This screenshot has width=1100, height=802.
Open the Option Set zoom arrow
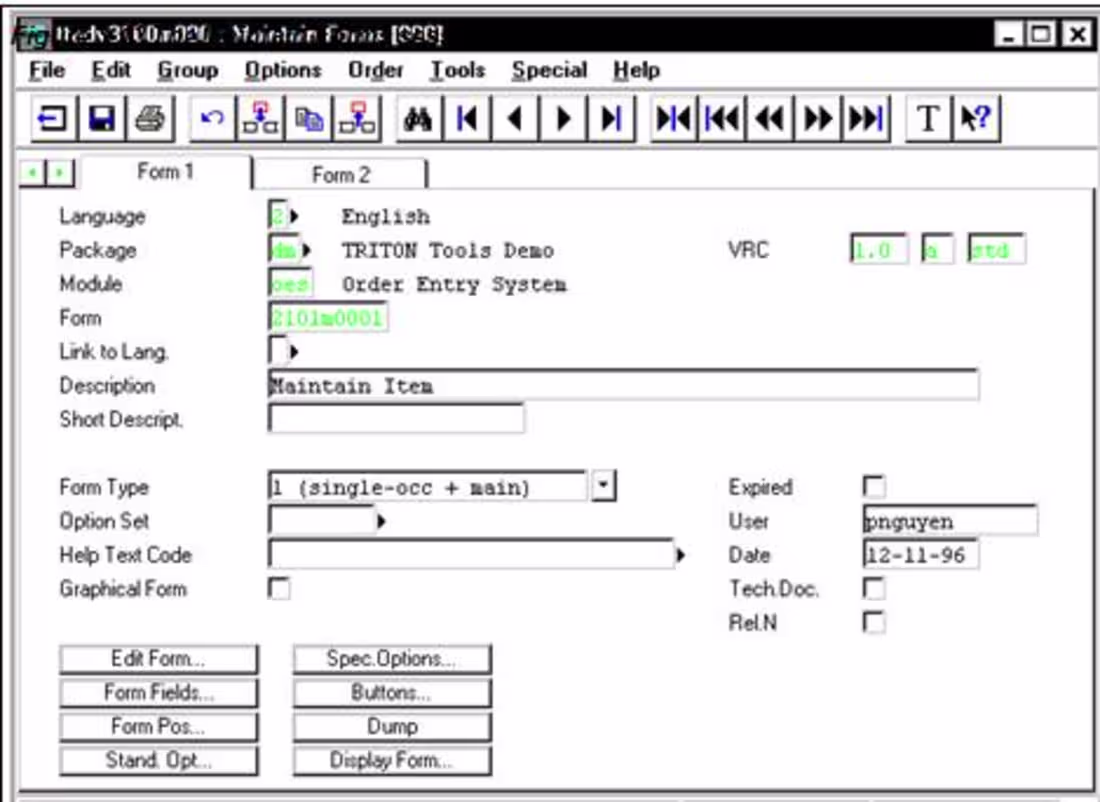(x=381, y=521)
